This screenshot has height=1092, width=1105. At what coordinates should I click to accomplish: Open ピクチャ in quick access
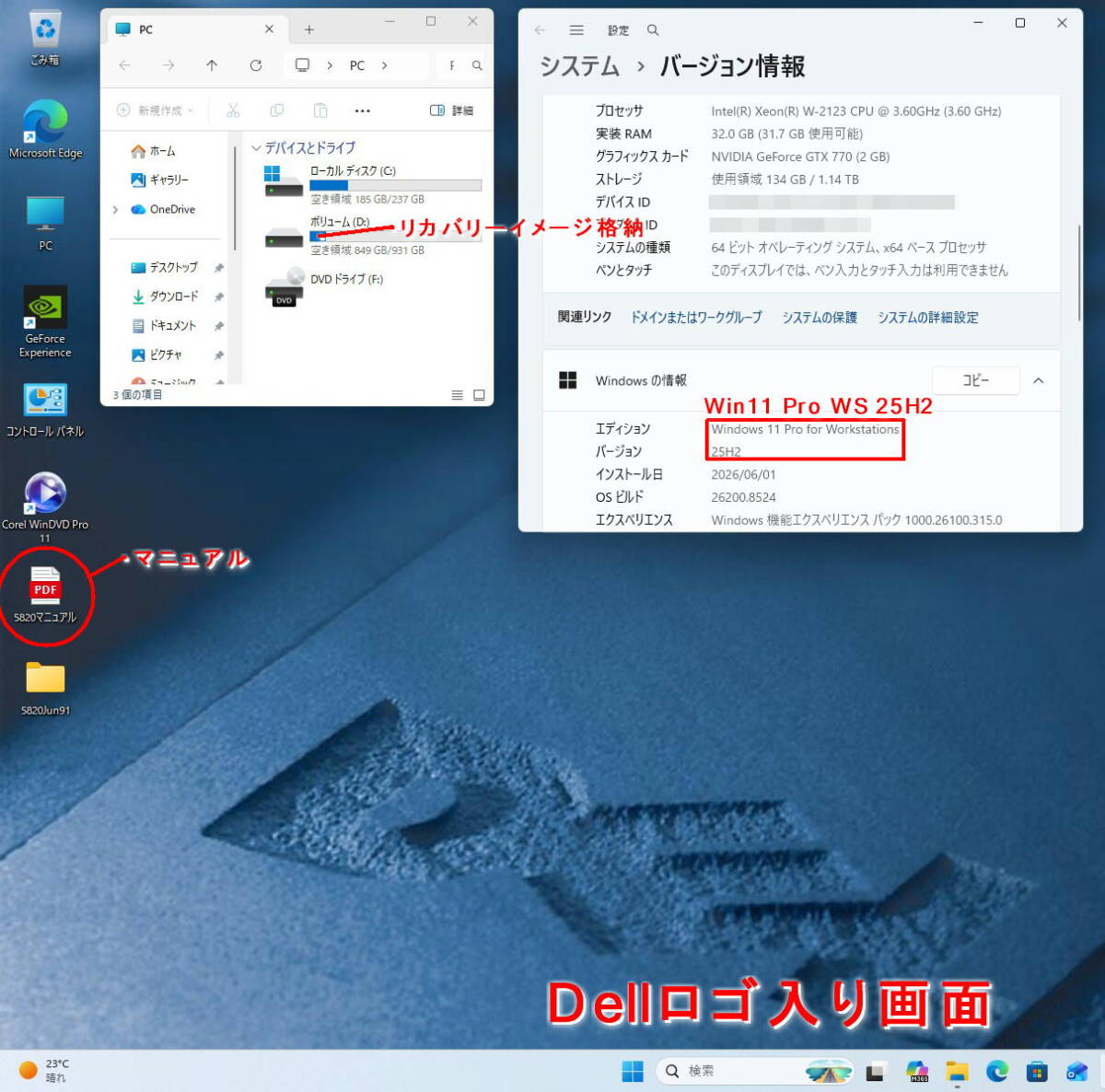click(157, 355)
